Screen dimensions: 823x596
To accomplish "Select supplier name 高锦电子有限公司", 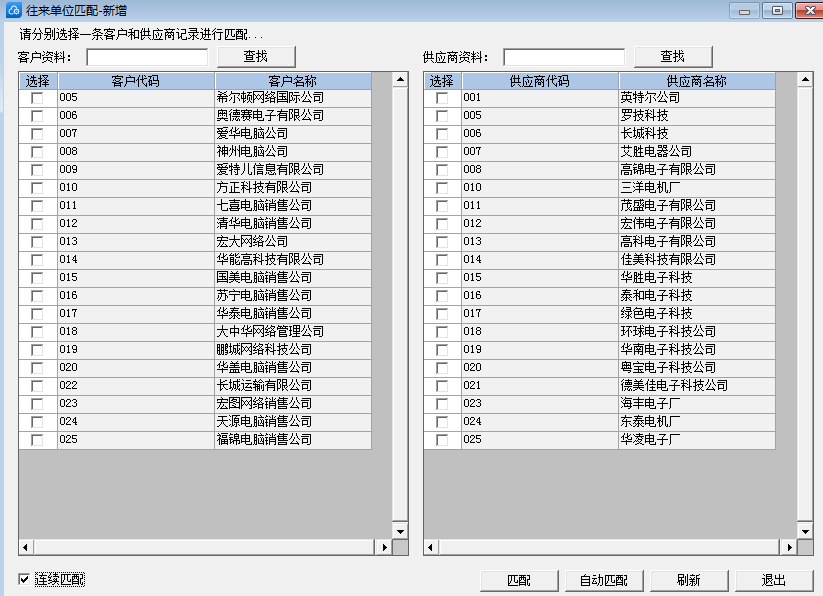I will pos(669,169).
